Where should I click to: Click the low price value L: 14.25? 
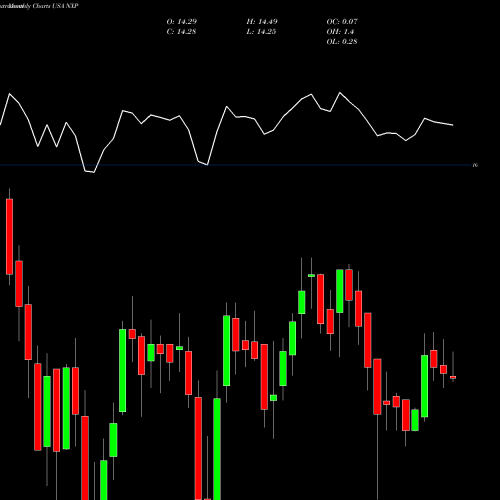click(261, 32)
